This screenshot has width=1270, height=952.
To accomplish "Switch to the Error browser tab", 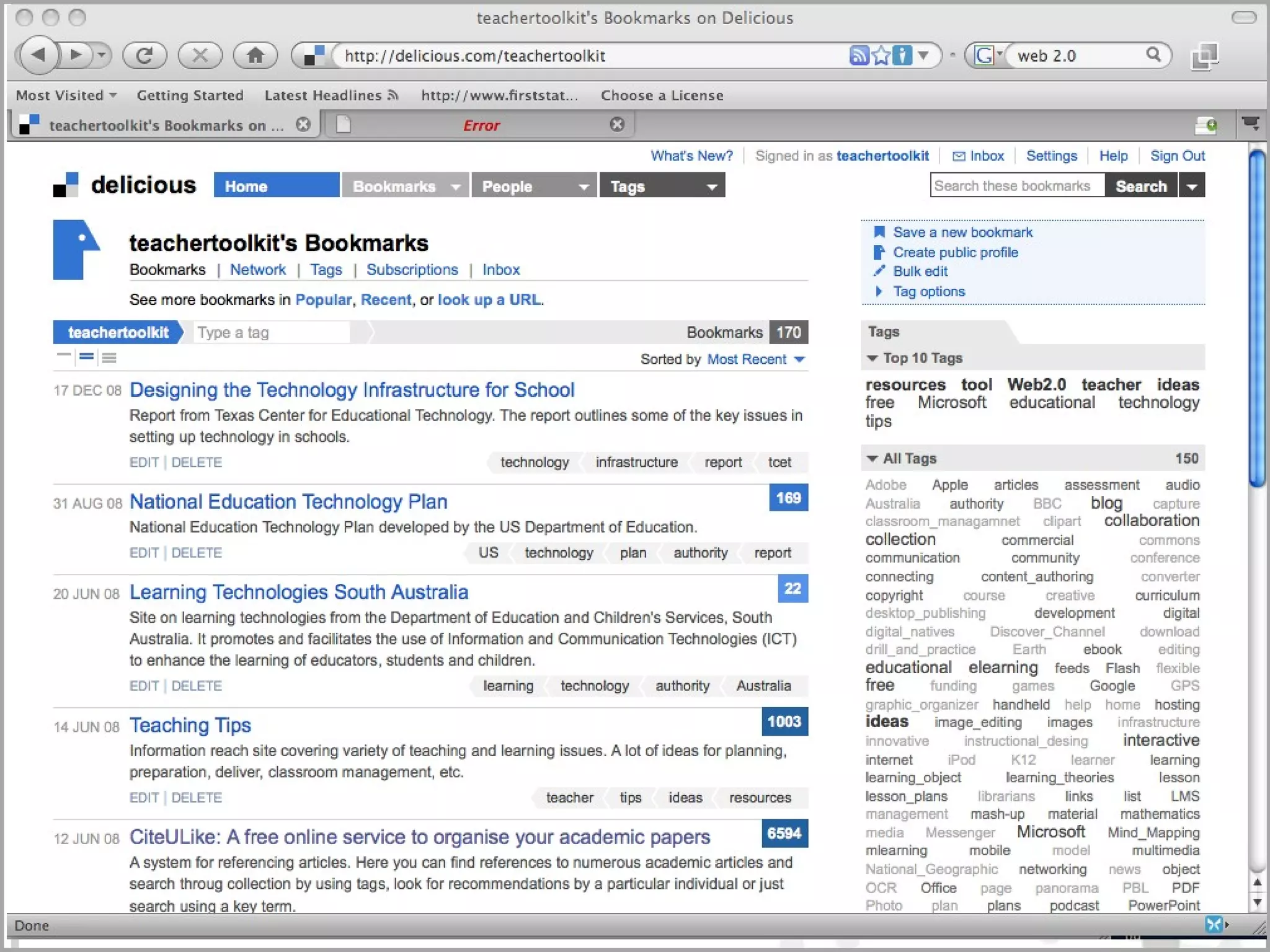I will coord(481,125).
